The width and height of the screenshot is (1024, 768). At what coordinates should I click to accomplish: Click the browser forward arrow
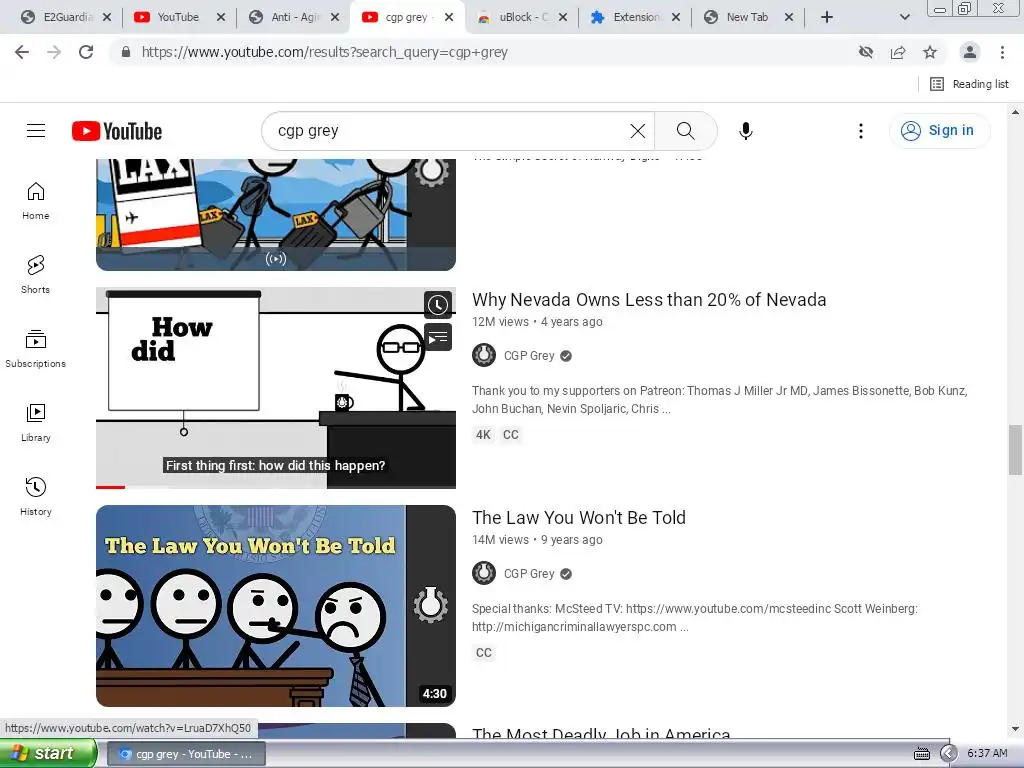click(x=54, y=52)
